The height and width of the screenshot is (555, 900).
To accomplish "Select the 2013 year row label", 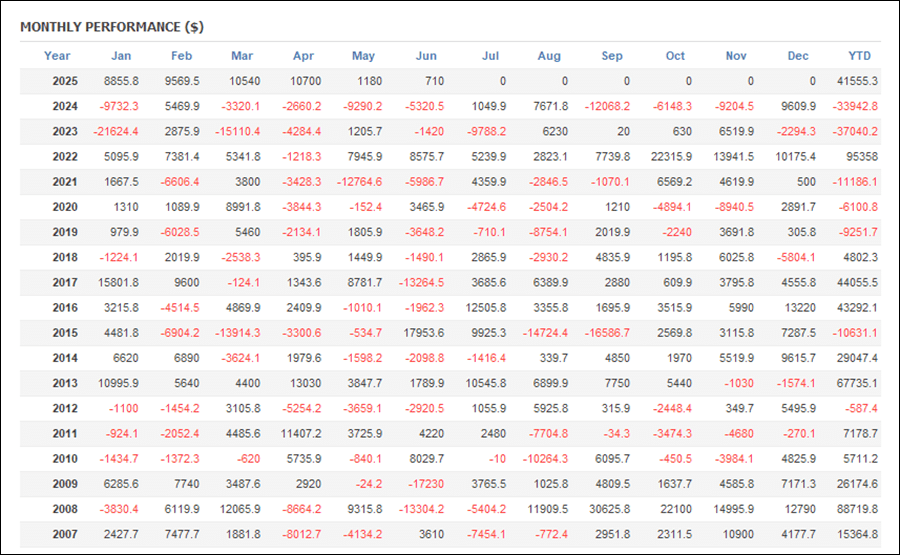I will 65,383.
